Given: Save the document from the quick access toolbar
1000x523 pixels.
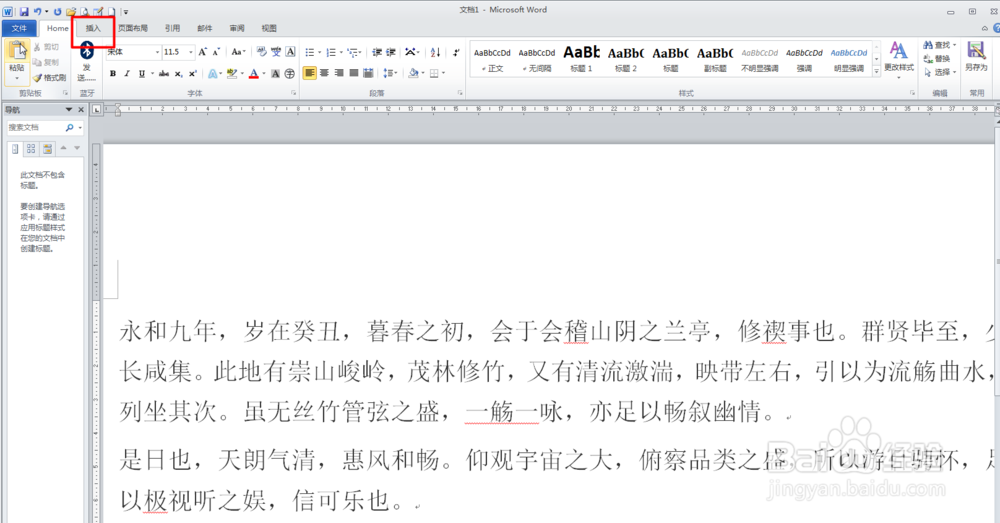Looking at the screenshot, I should (24, 11).
